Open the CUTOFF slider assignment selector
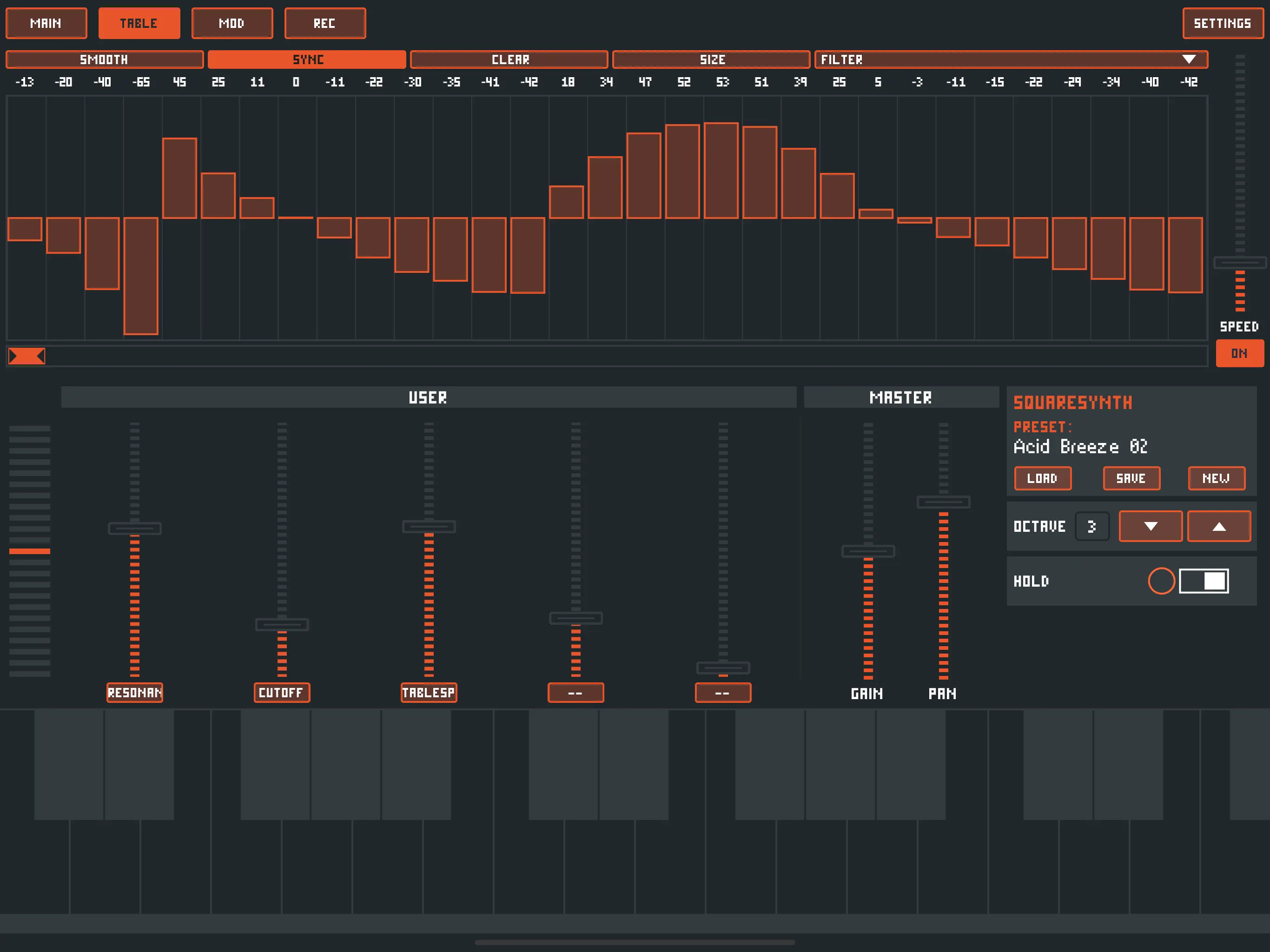Image resolution: width=1270 pixels, height=952 pixels. click(x=281, y=693)
